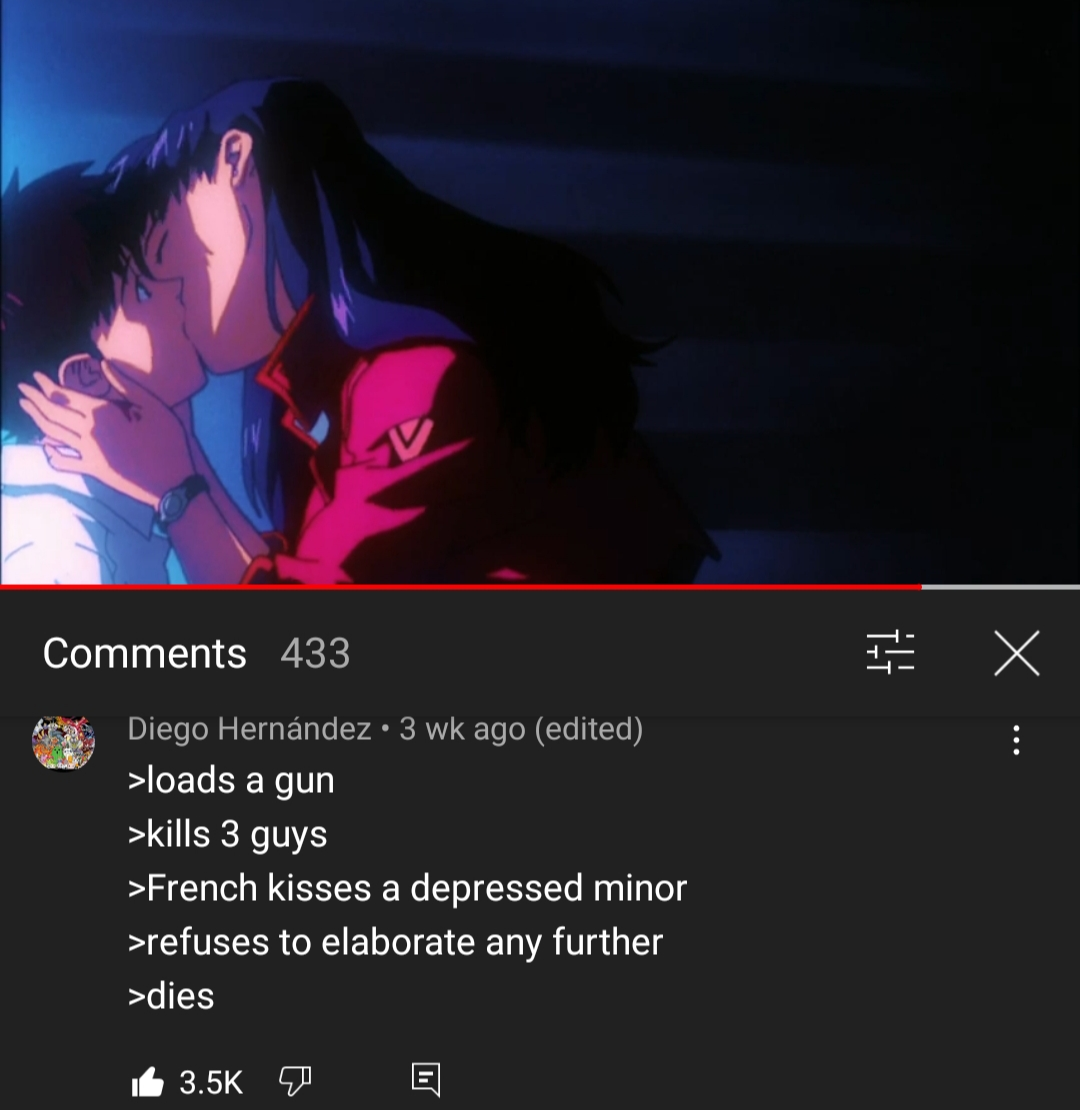Open Diego Hernández's profile avatar
The image size is (1080, 1110).
pyautogui.click(x=64, y=742)
